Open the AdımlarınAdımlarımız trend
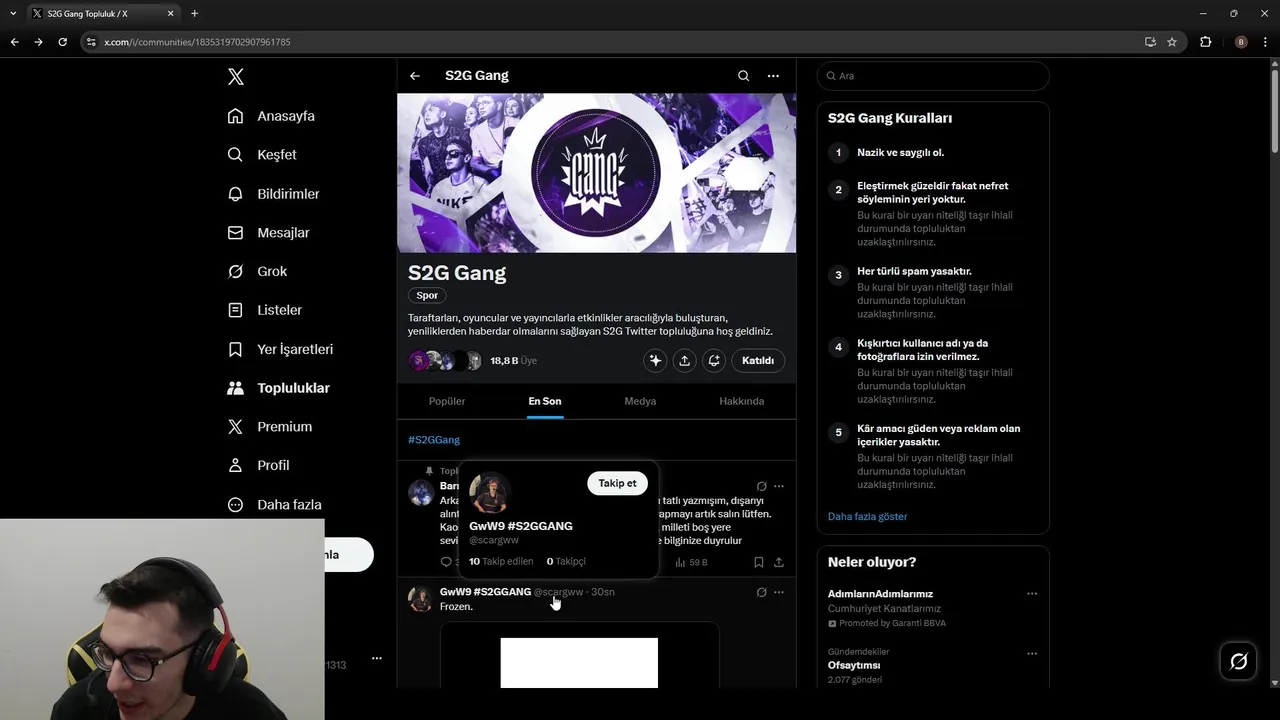This screenshot has width=1280, height=720. [x=880, y=594]
